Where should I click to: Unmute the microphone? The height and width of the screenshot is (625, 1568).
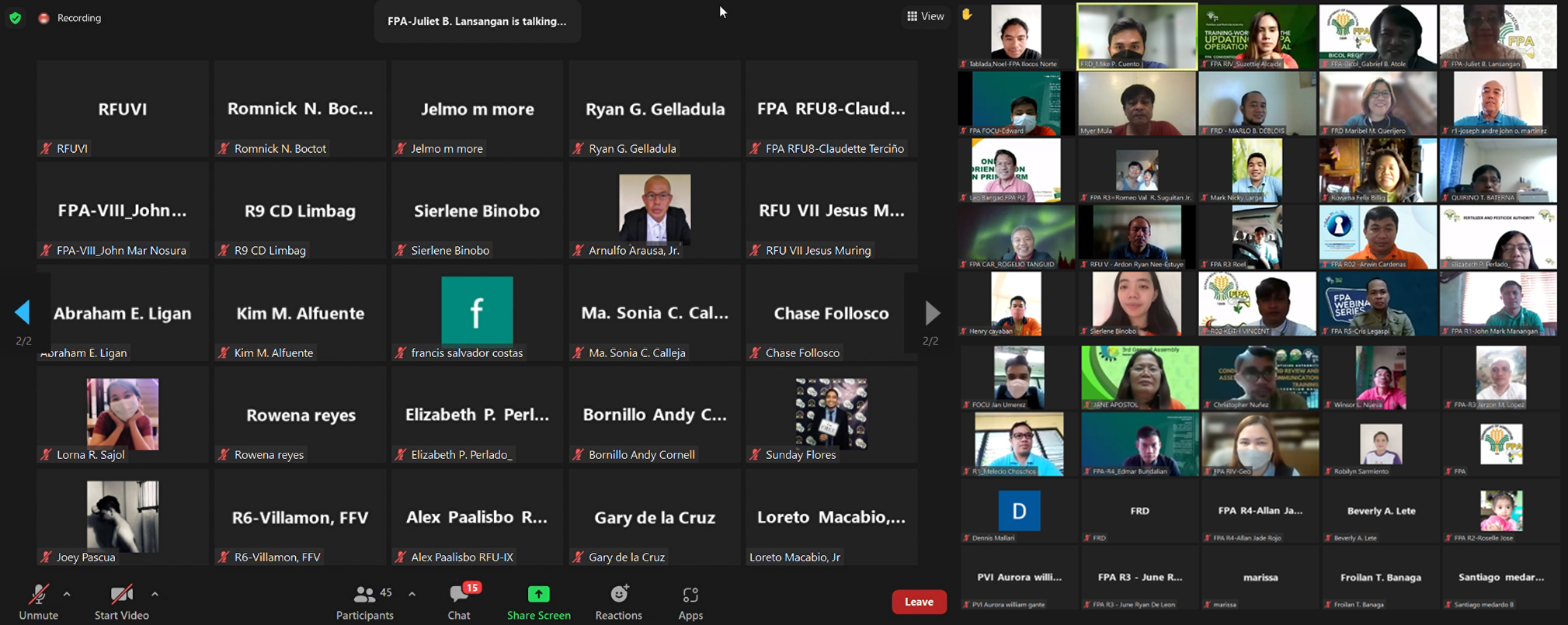click(x=38, y=602)
